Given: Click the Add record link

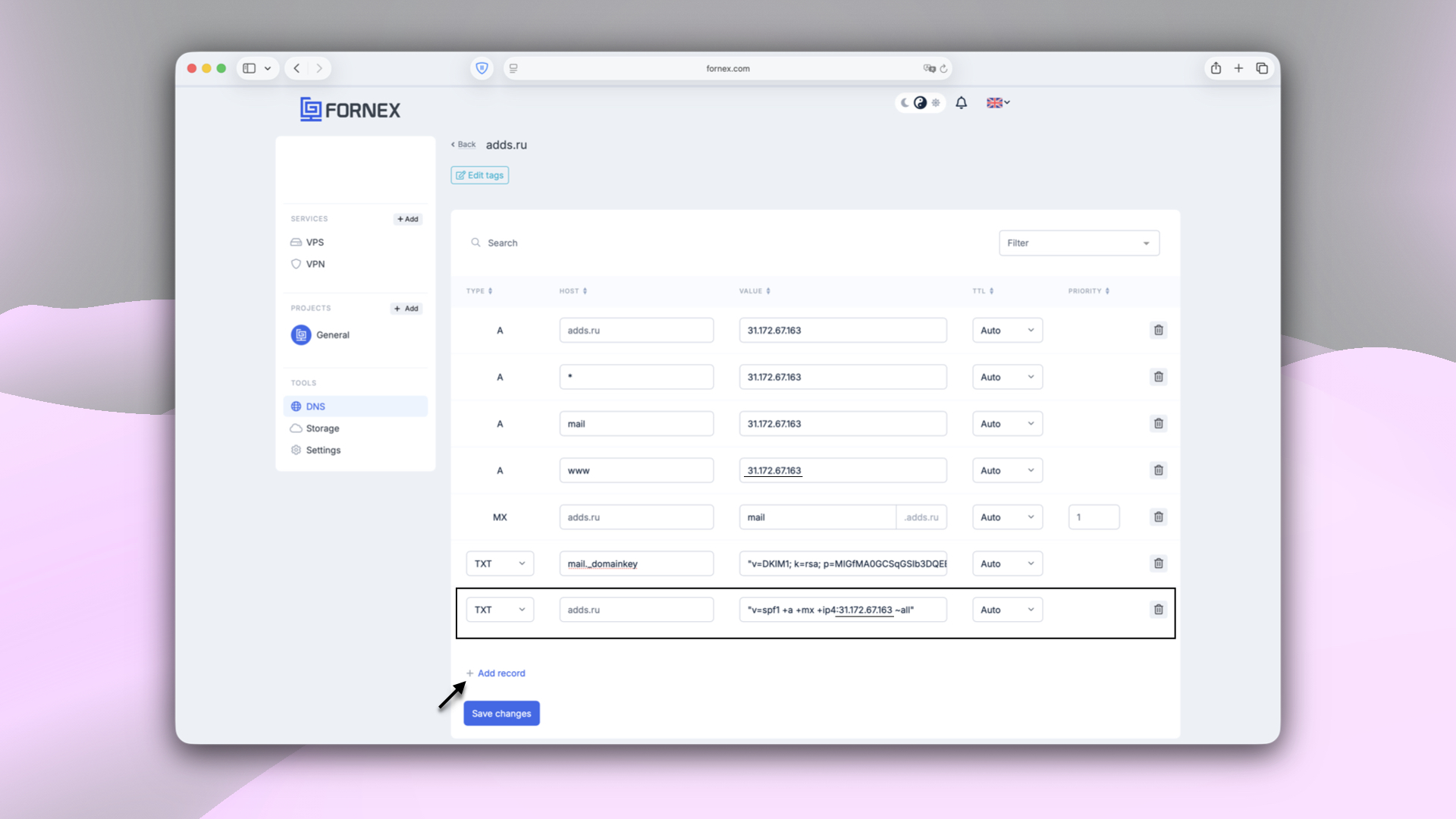Looking at the screenshot, I should [496, 673].
